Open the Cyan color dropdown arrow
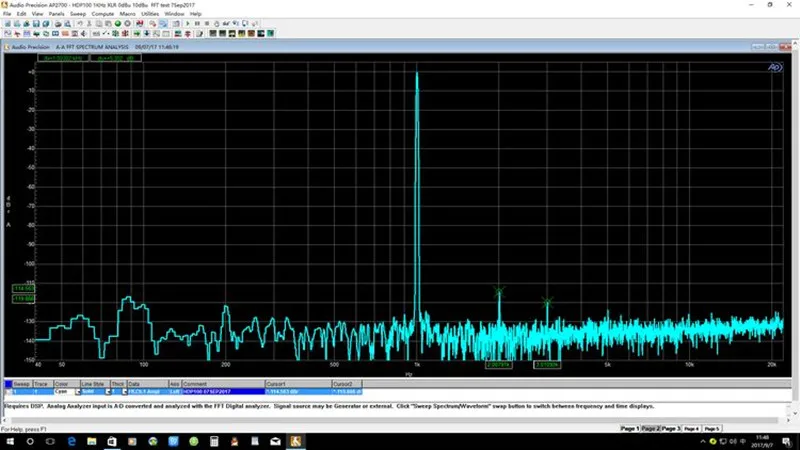The image size is (800, 450). tap(78, 391)
